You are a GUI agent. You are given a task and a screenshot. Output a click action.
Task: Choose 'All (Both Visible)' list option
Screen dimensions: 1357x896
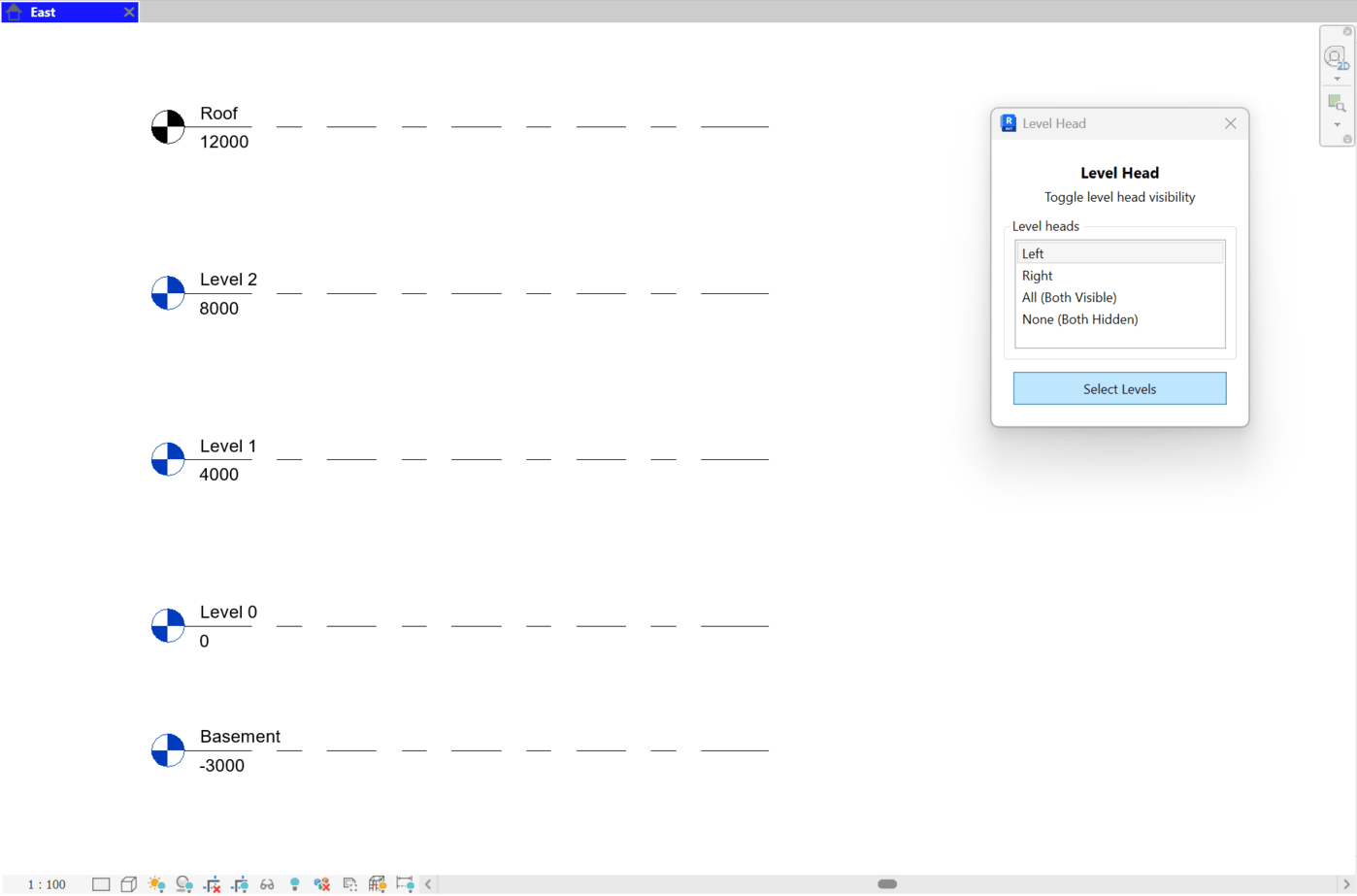pyautogui.click(x=1069, y=297)
